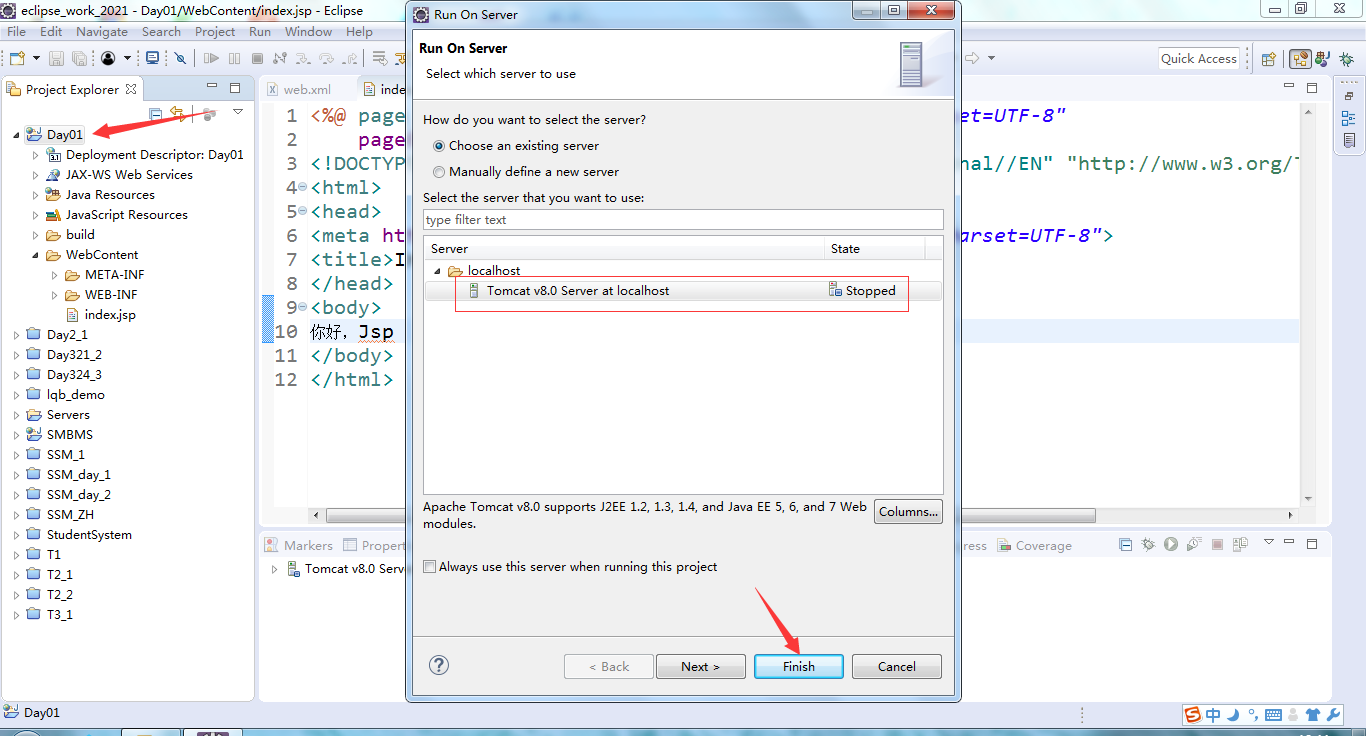The image size is (1366, 736).
Task: Collapse the localhost folder in server list
Action: coord(438,271)
